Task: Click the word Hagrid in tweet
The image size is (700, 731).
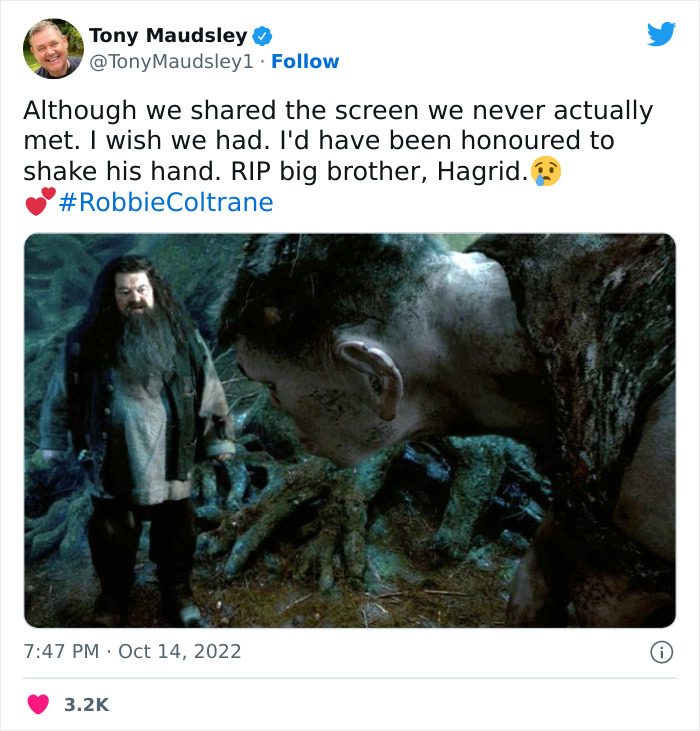Action: 482,172
